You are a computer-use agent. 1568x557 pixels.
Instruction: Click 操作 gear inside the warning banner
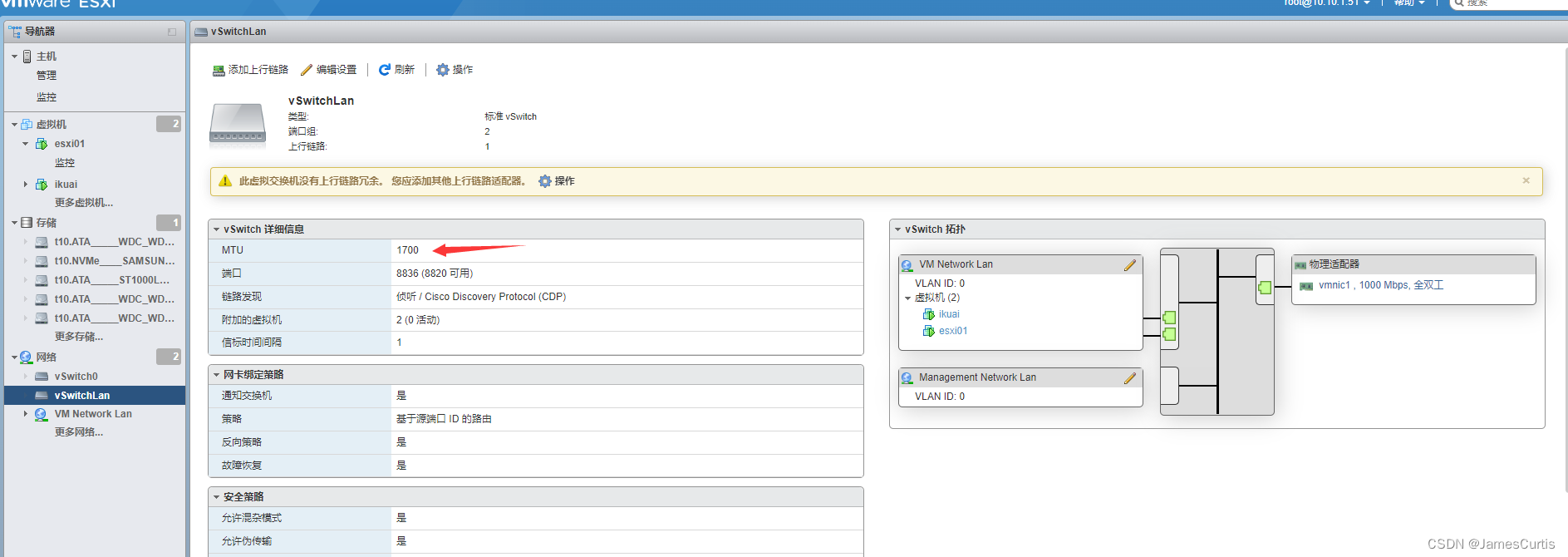557,181
